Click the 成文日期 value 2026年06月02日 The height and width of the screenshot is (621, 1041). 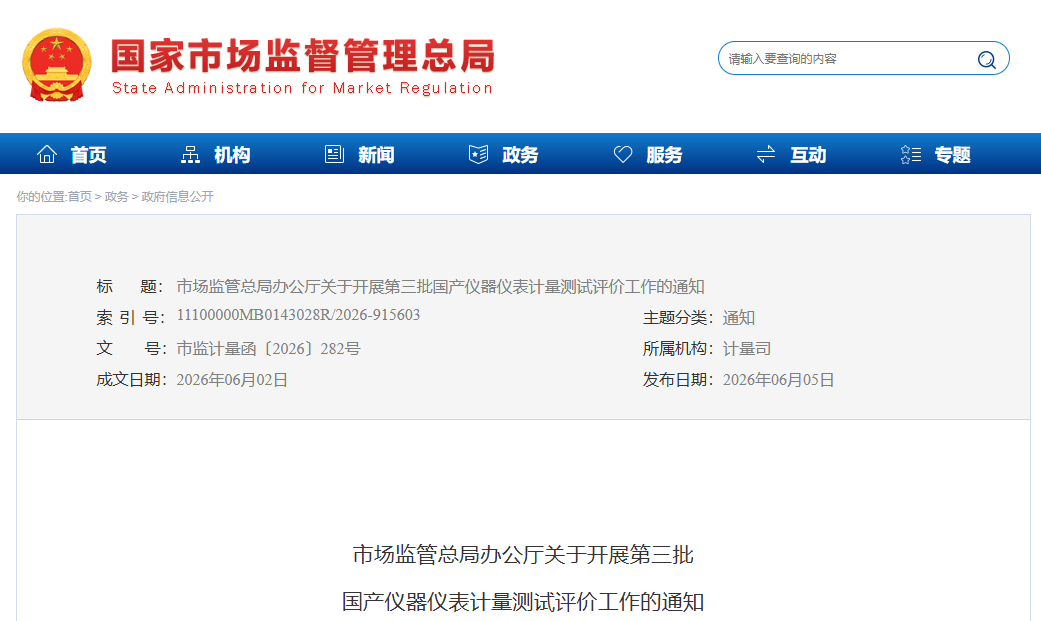click(232, 380)
